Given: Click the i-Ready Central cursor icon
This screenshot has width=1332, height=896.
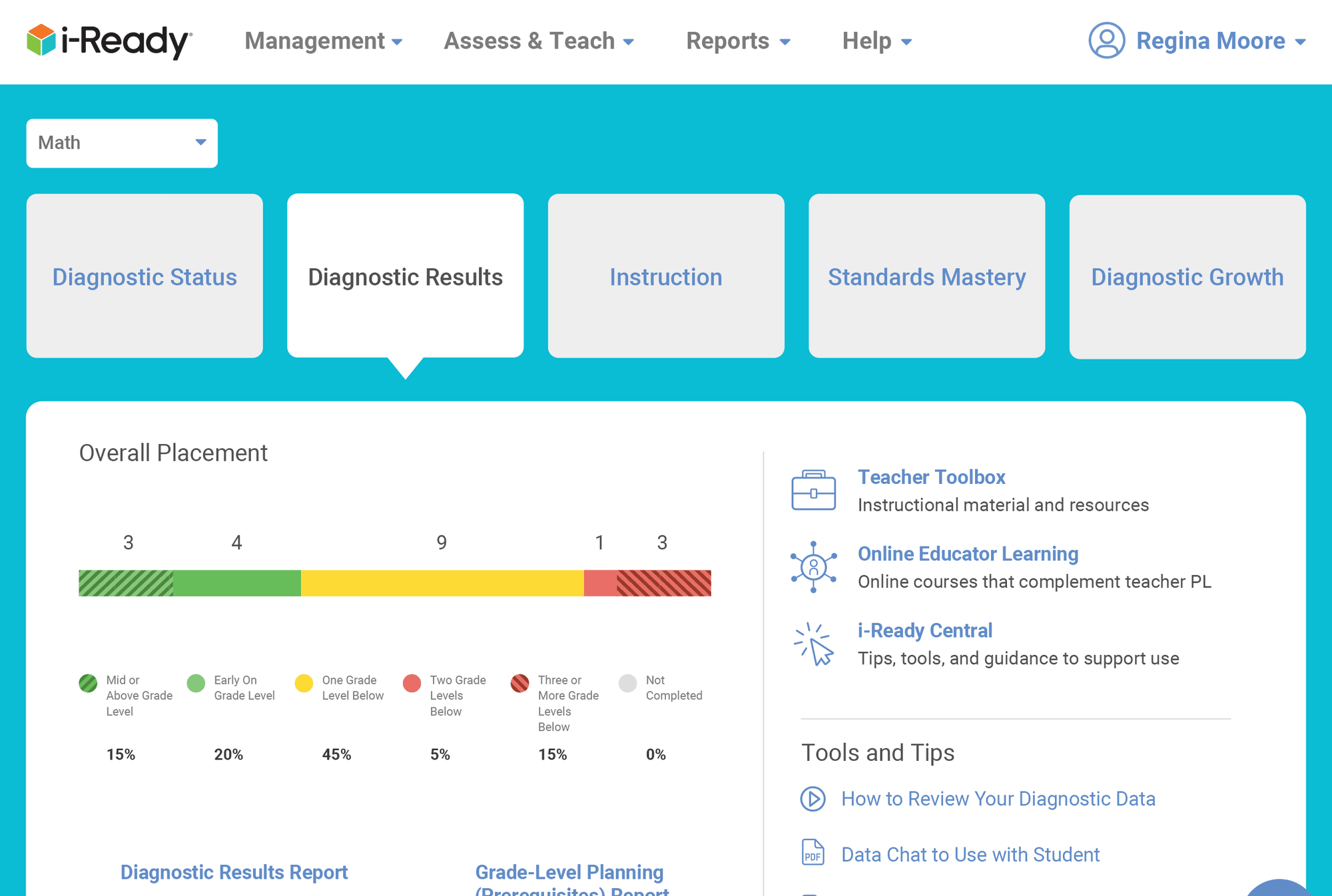Looking at the screenshot, I should coord(813,644).
